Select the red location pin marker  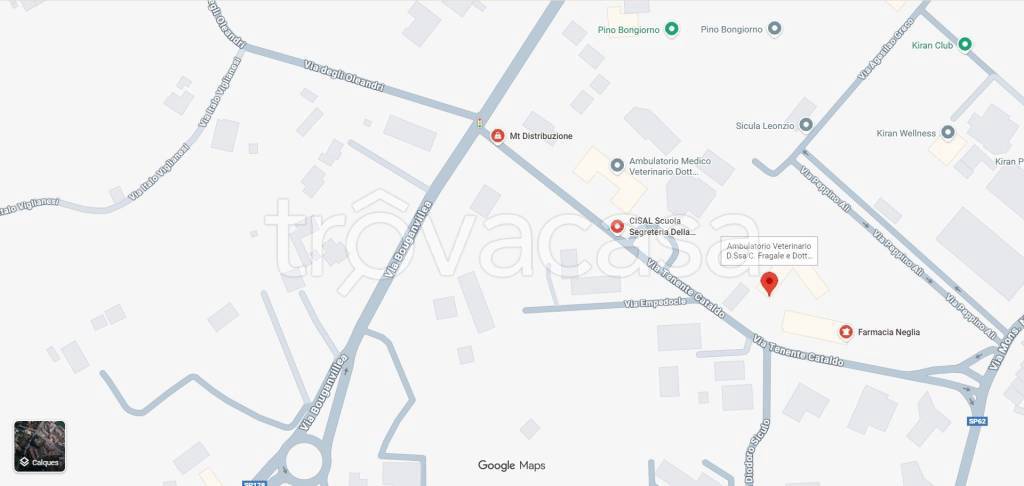click(x=769, y=284)
